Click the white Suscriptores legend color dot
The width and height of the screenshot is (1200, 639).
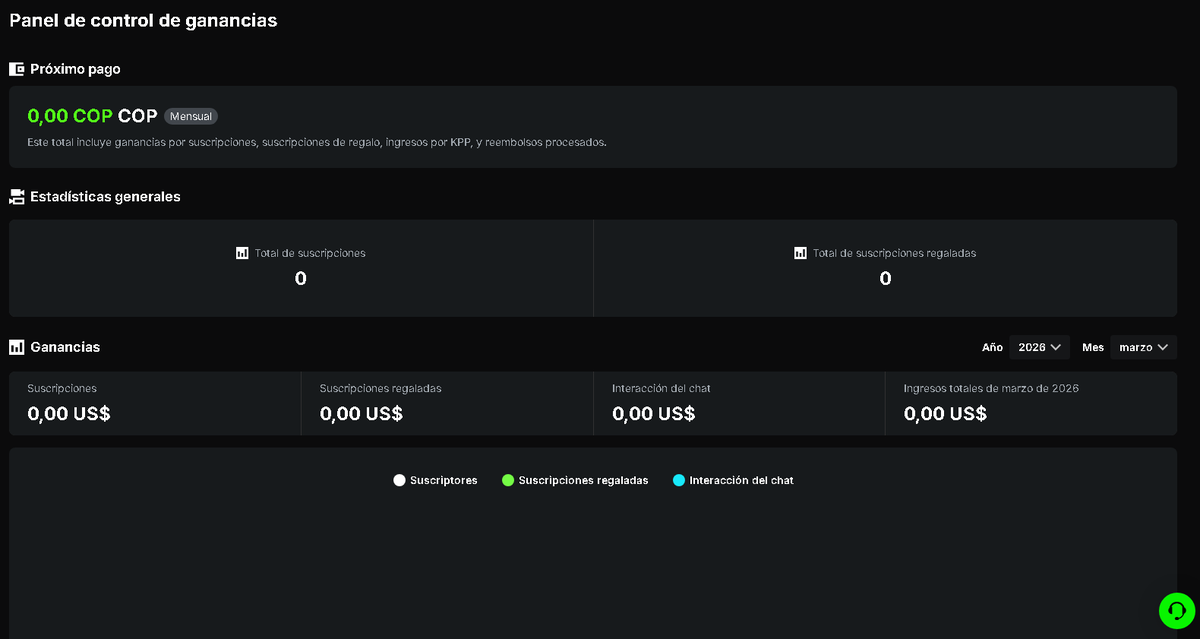[x=399, y=480]
